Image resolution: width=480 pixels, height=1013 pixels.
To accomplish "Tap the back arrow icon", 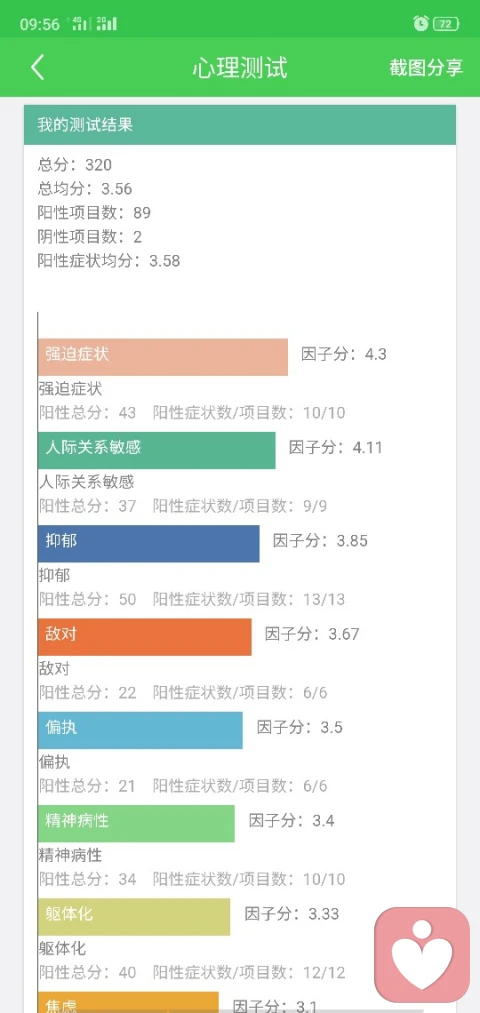I will 37,67.
